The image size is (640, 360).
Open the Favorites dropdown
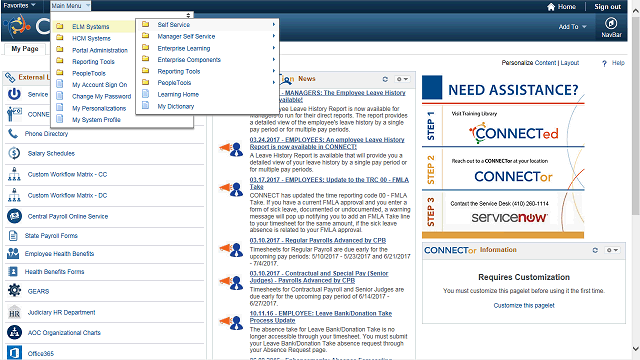19,5
